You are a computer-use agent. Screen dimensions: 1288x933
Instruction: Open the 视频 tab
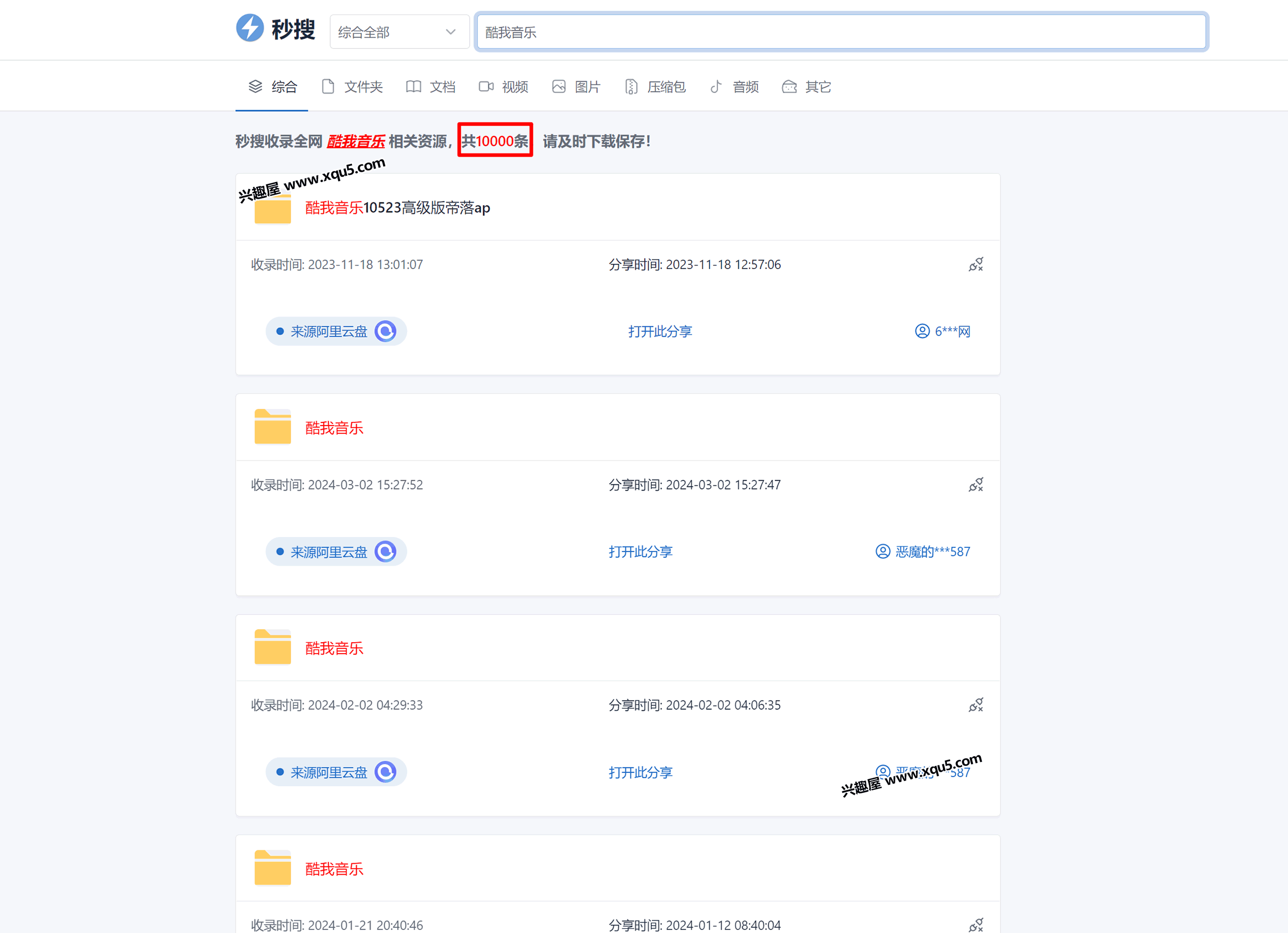pos(503,87)
